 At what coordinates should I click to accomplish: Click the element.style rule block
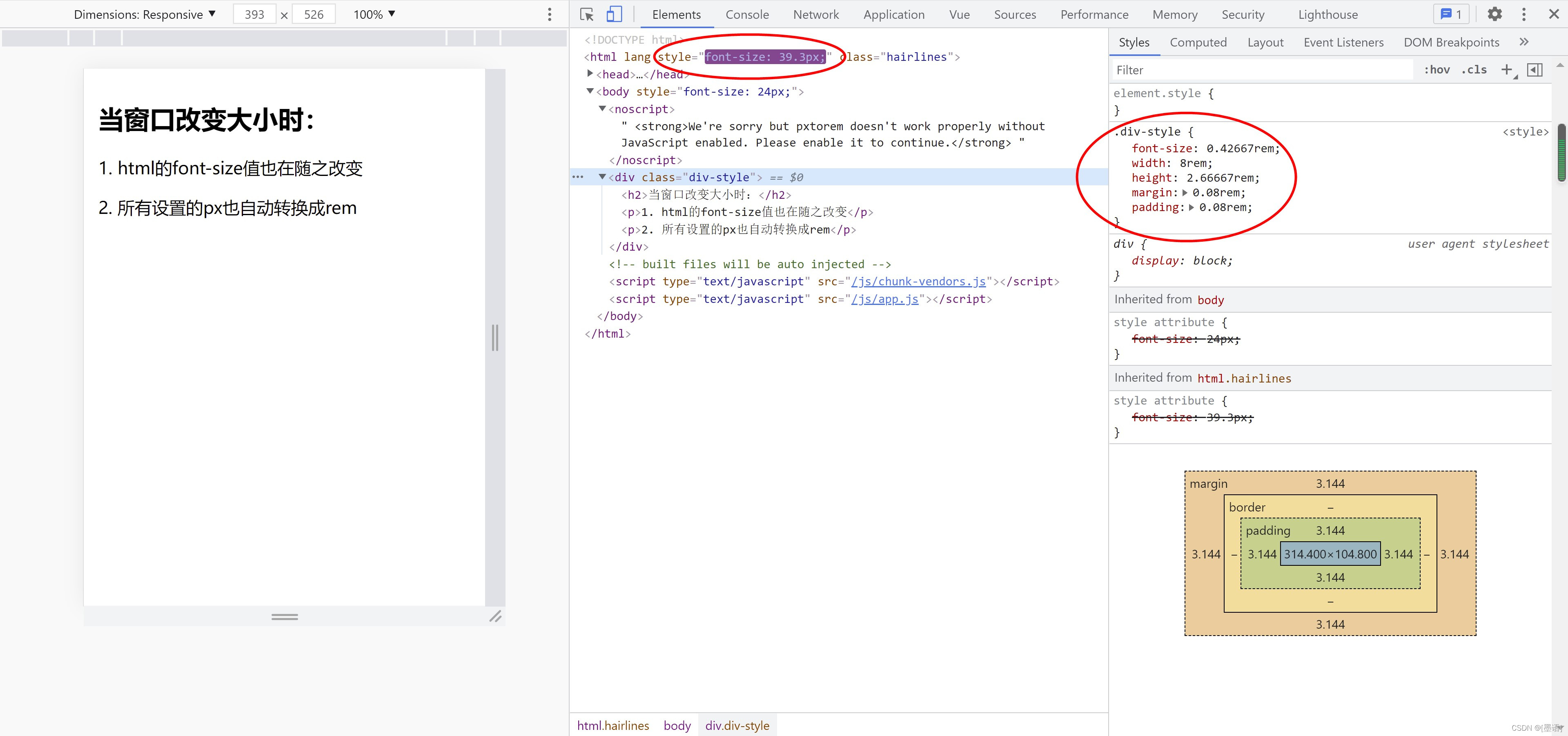(1330, 102)
